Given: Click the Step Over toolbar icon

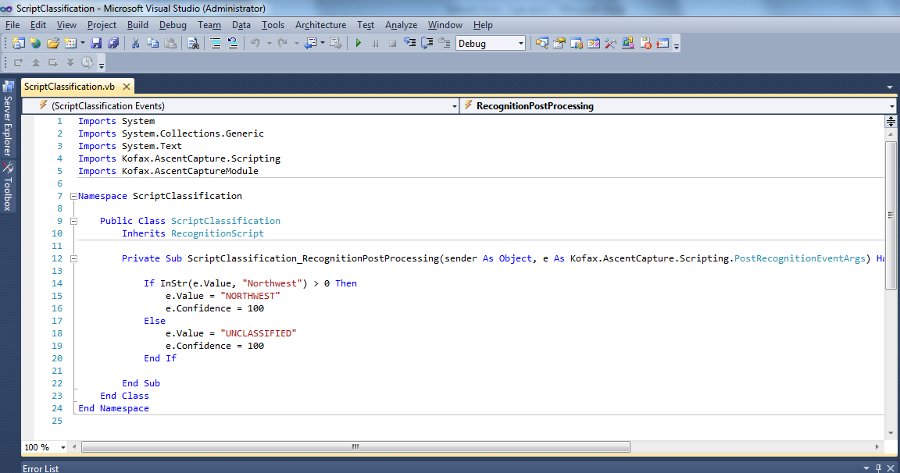Looking at the screenshot, I should coord(427,44).
